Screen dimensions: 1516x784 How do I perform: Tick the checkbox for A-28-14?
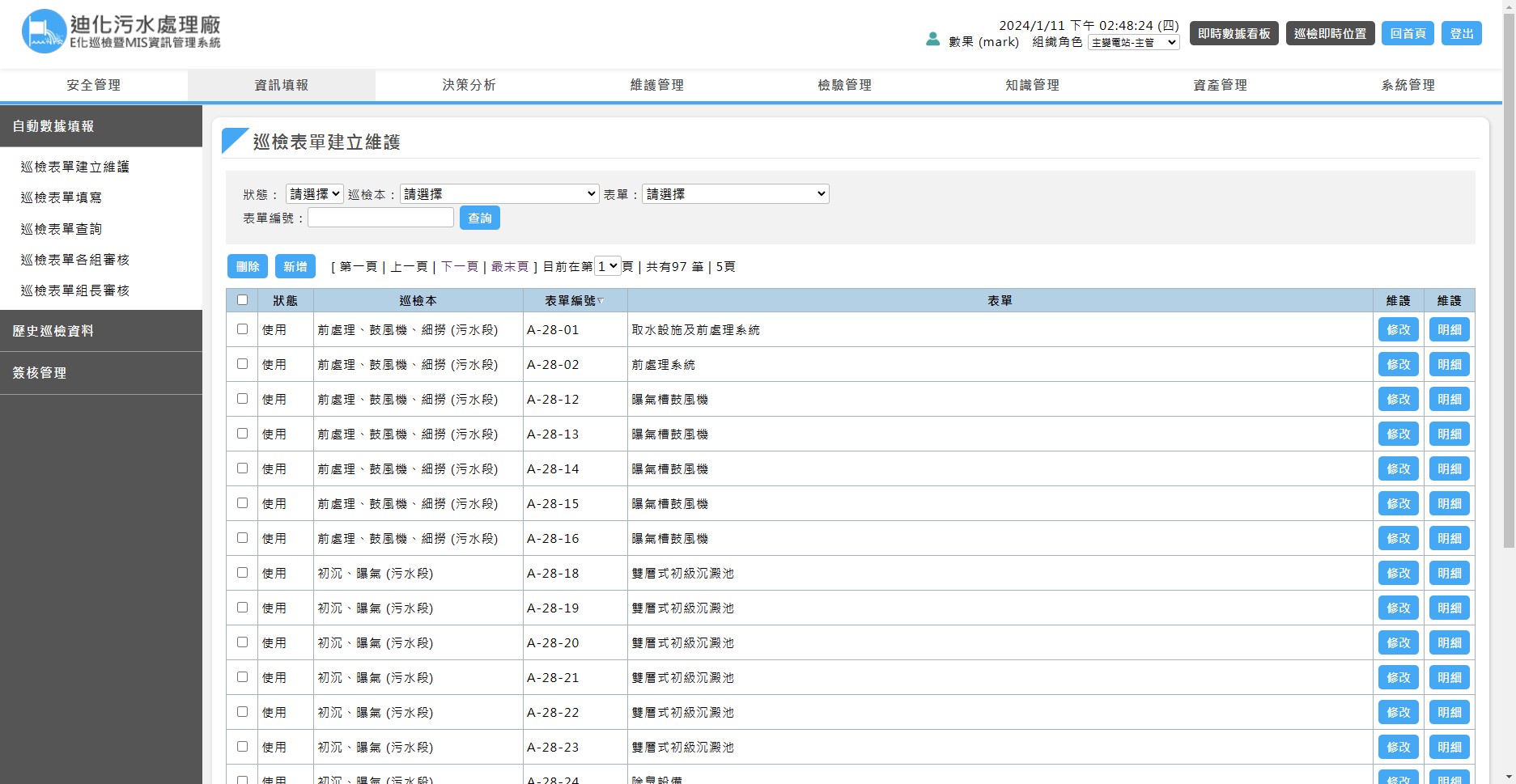pyautogui.click(x=242, y=468)
